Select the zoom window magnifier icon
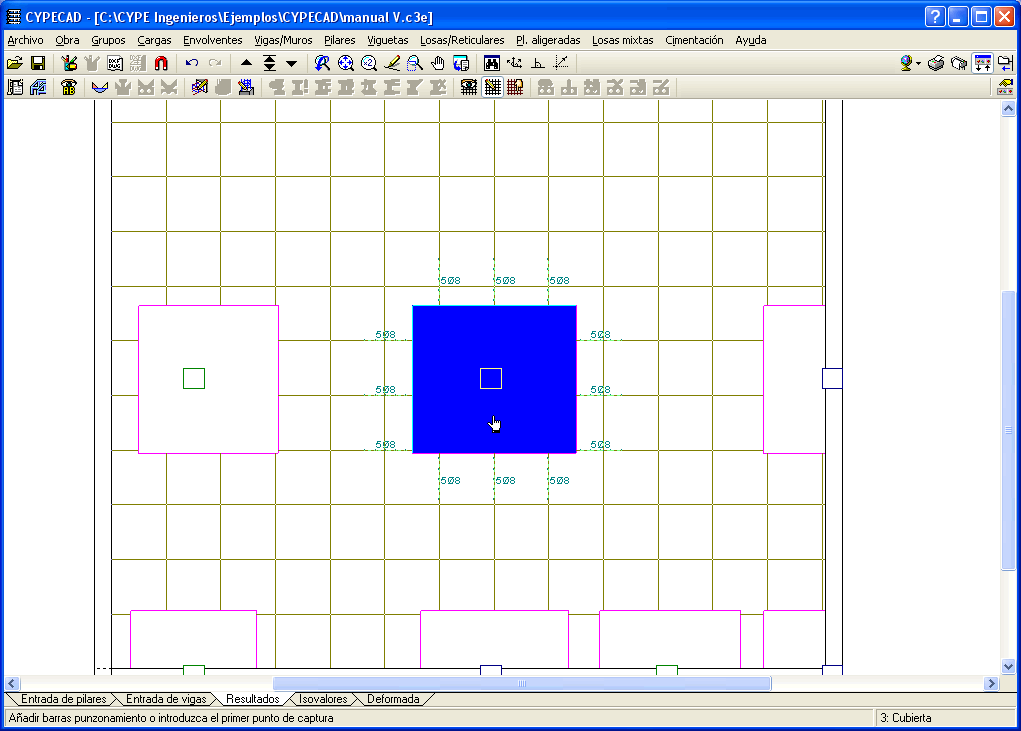This screenshot has width=1021, height=731. click(415, 63)
